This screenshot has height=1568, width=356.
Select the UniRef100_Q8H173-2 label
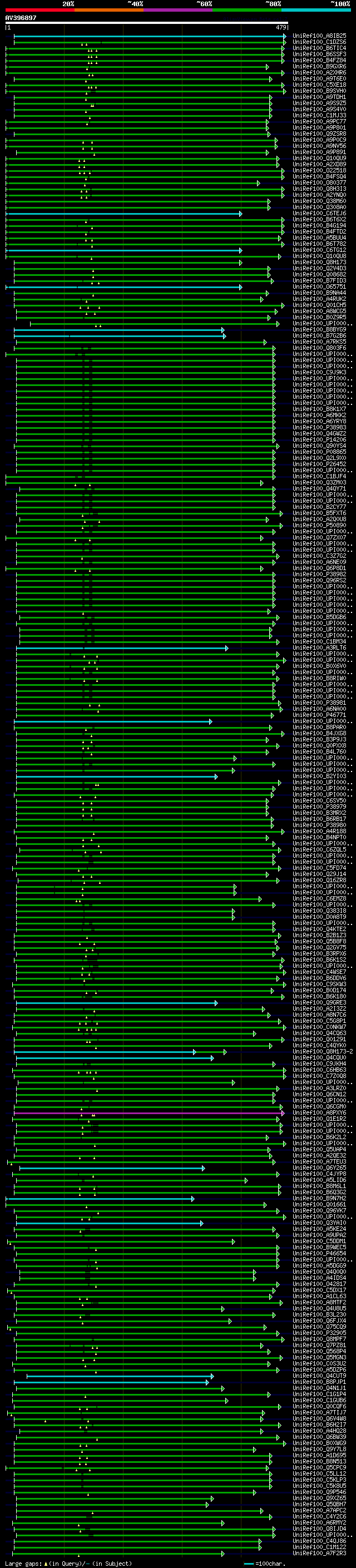click(323, 1051)
